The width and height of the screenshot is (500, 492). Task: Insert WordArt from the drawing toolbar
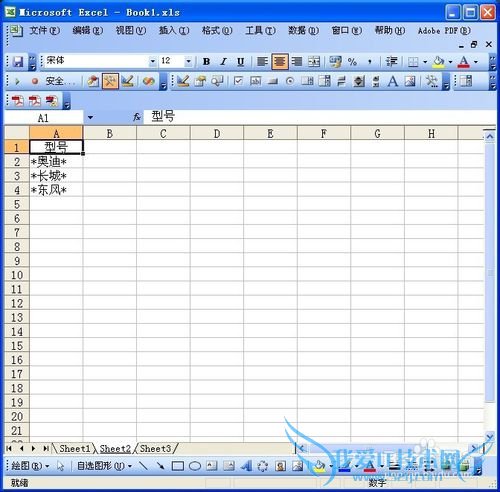coord(246,466)
